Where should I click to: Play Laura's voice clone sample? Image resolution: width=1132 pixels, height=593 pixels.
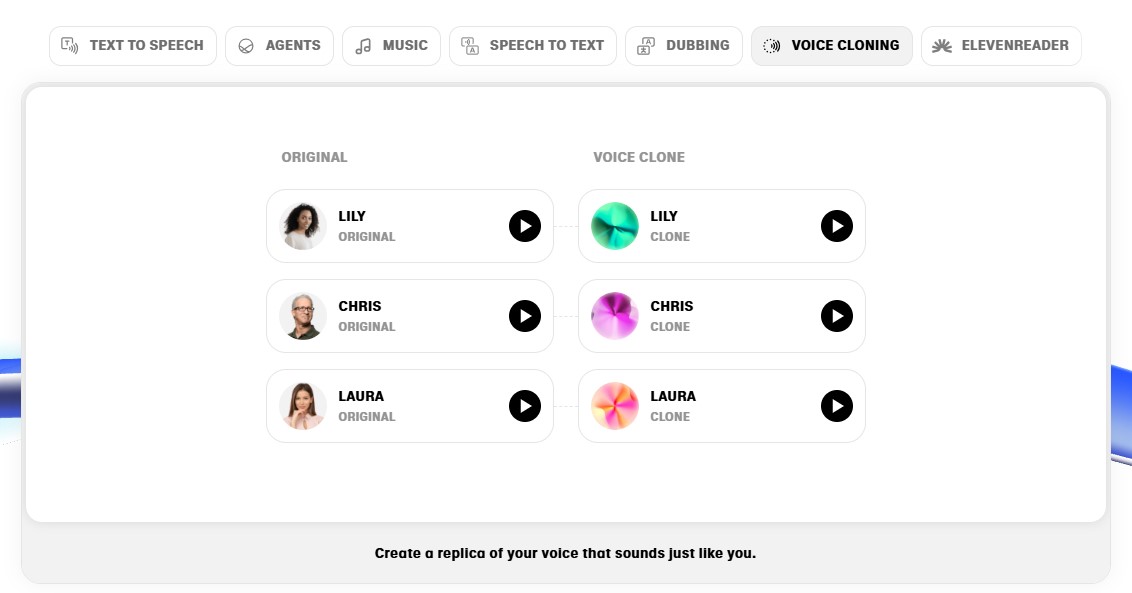pos(837,406)
